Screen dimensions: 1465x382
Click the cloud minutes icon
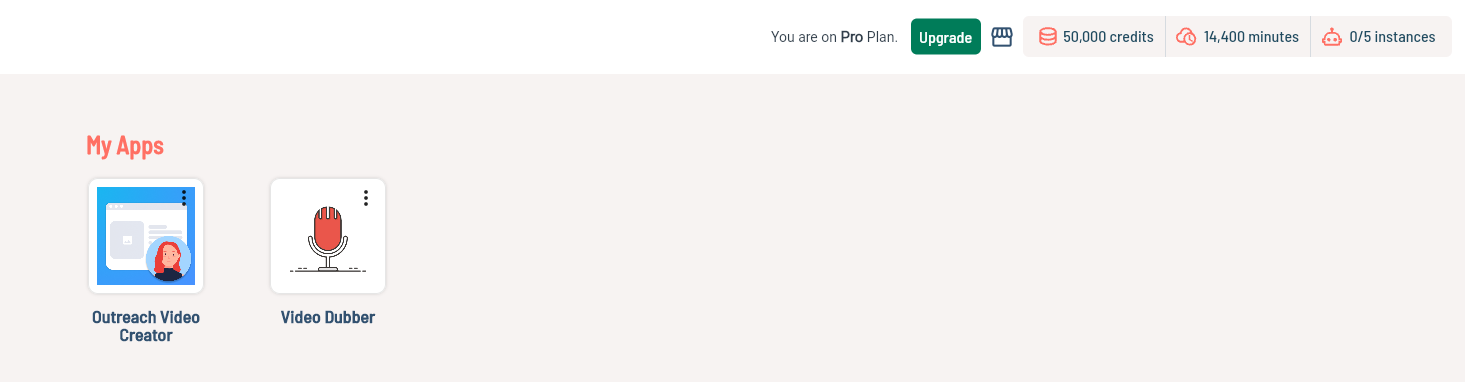click(x=1187, y=37)
